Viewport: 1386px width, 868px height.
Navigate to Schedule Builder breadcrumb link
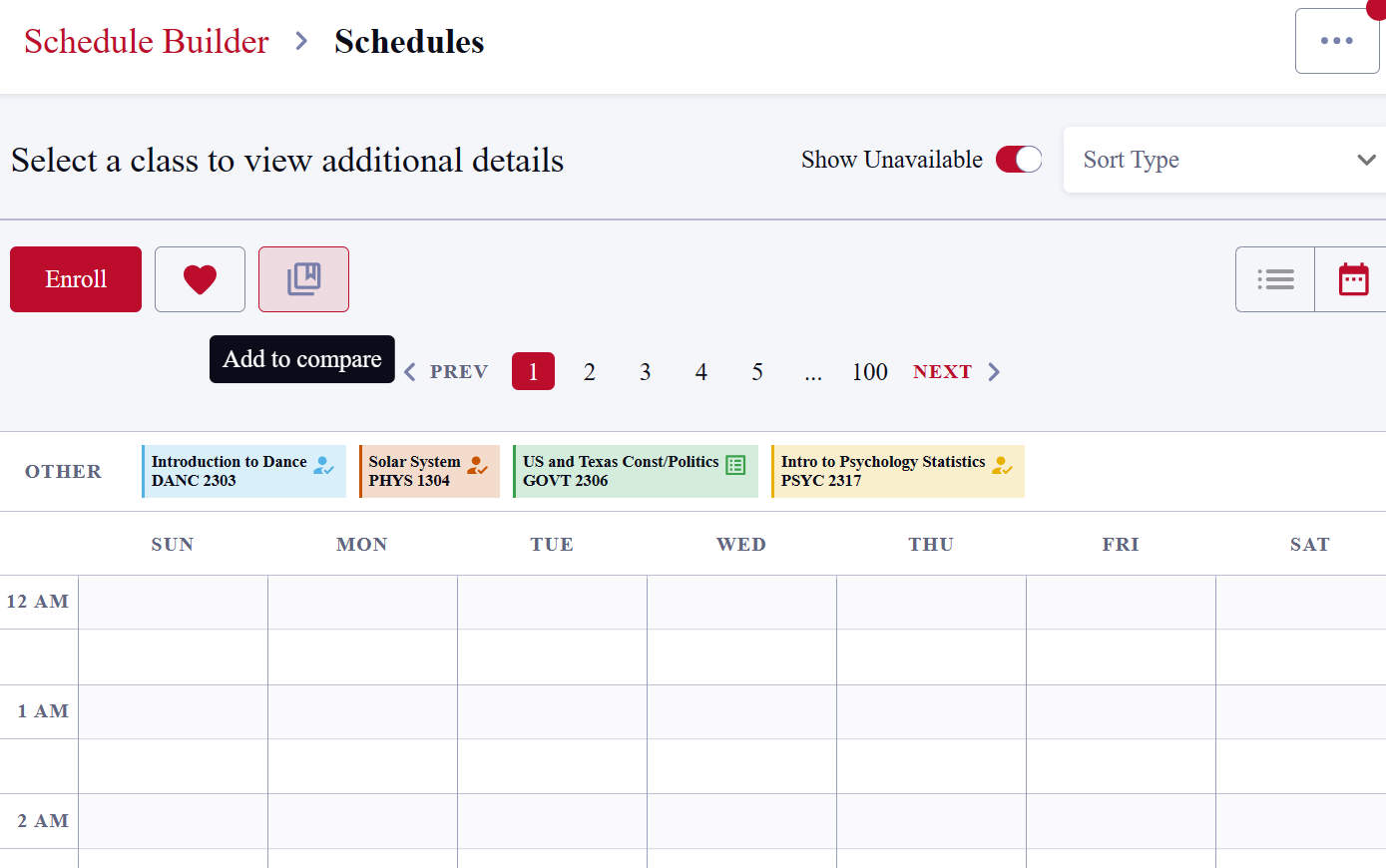[147, 42]
